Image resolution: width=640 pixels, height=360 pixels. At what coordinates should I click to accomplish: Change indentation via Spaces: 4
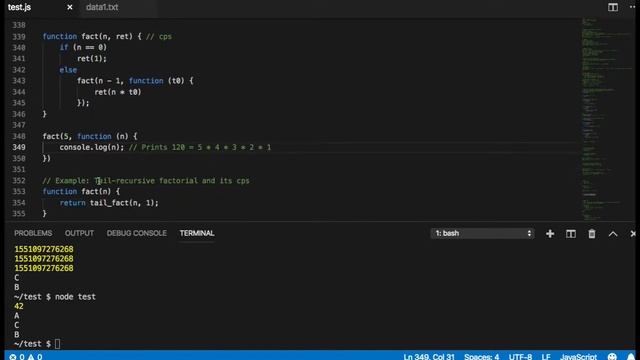point(481,357)
